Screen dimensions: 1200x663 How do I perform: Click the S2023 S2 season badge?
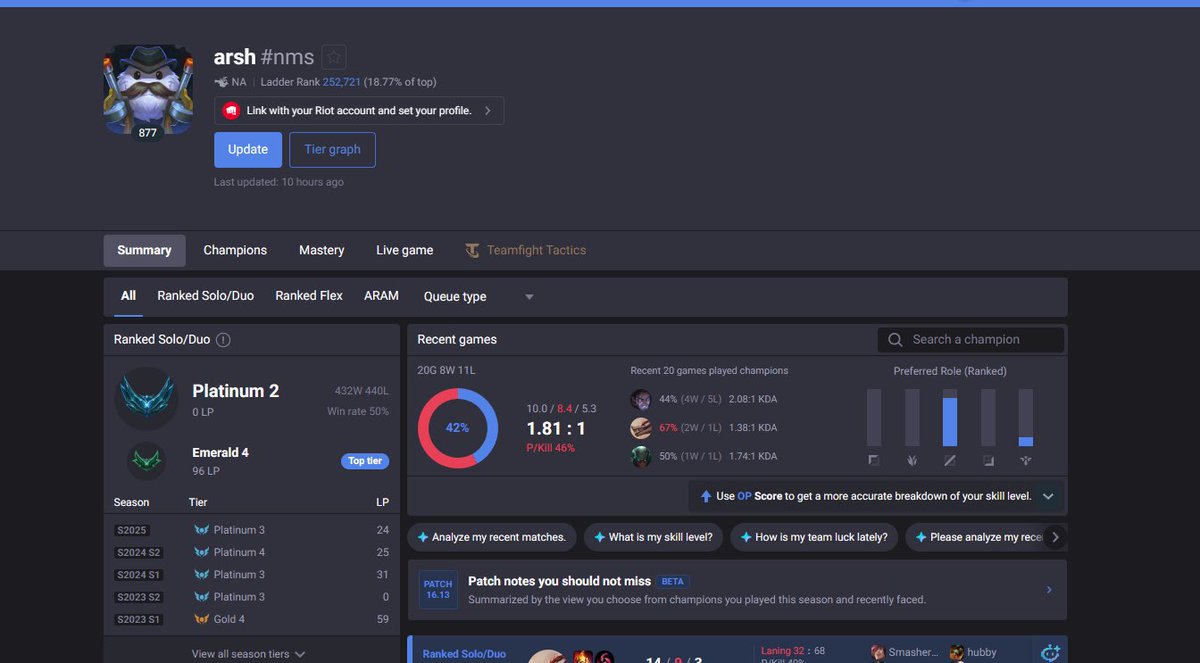[138, 597]
